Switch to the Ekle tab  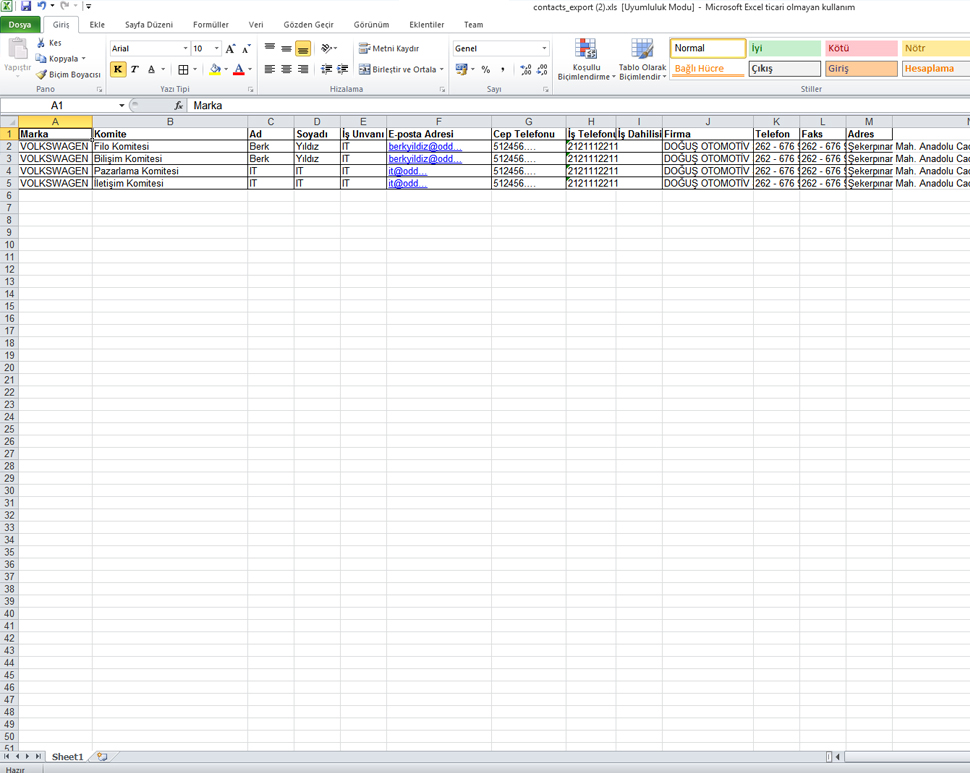(x=97, y=25)
